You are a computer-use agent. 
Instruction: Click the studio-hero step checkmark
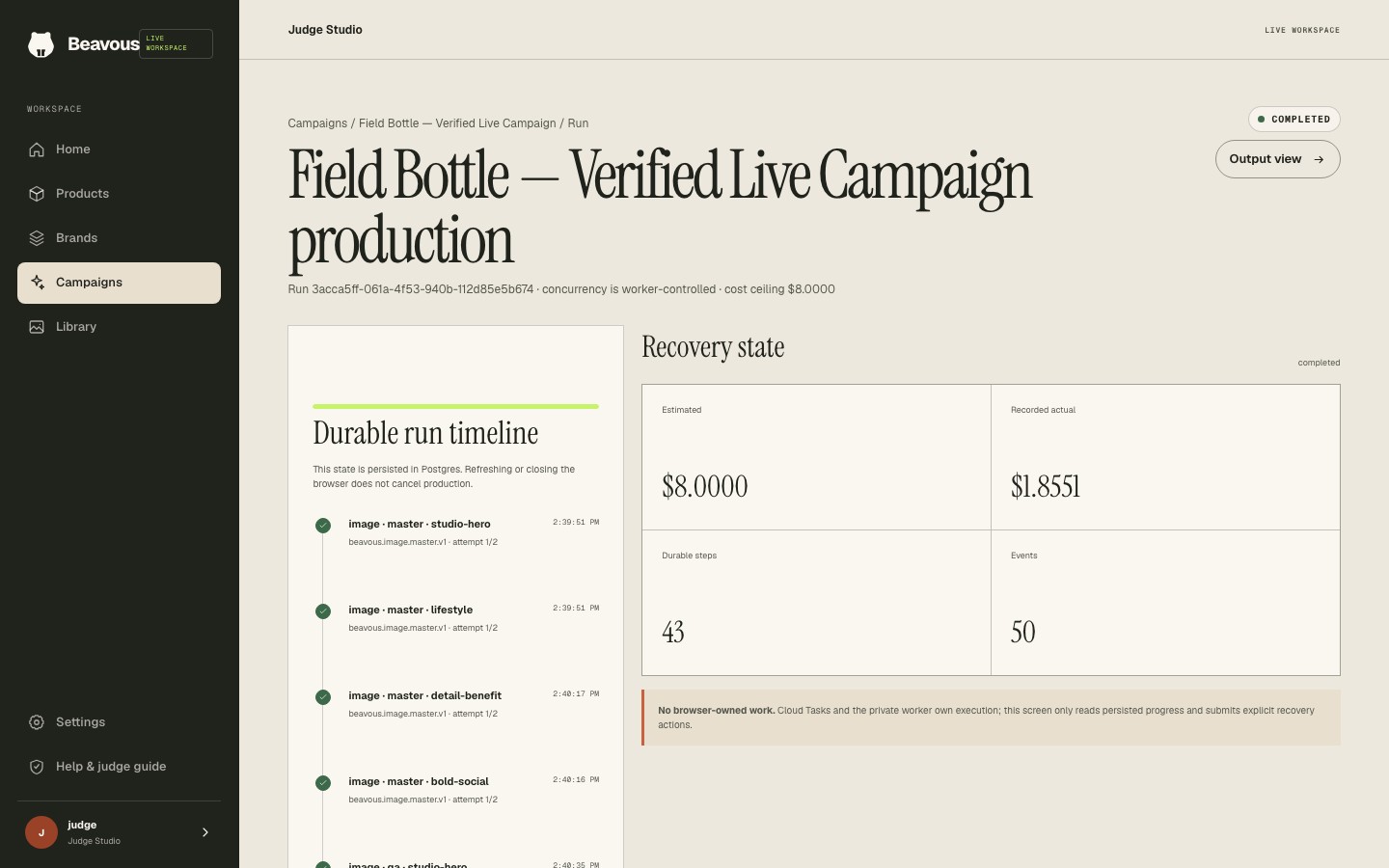coord(323,526)
